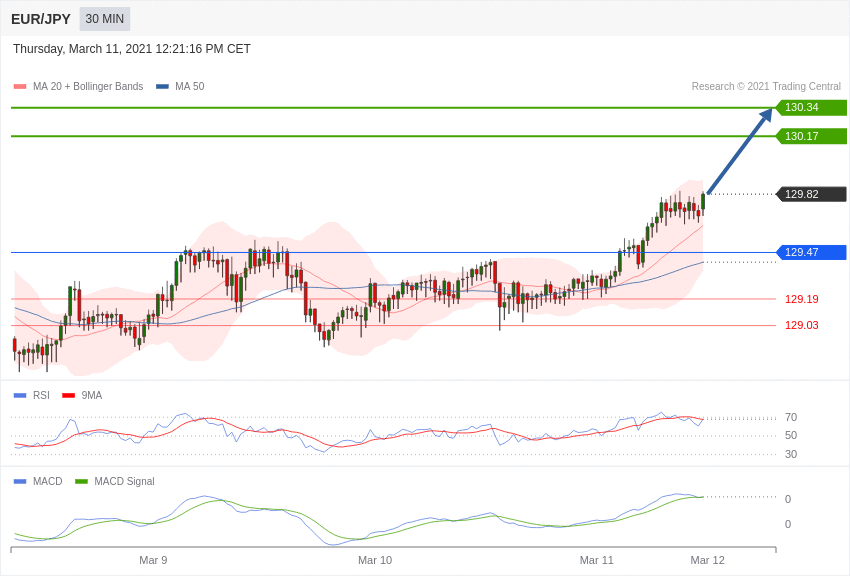Select the 130.34 green resistance price tag
Image resolution: width=850 pixels, height=576 pixels.
(811, 107)
